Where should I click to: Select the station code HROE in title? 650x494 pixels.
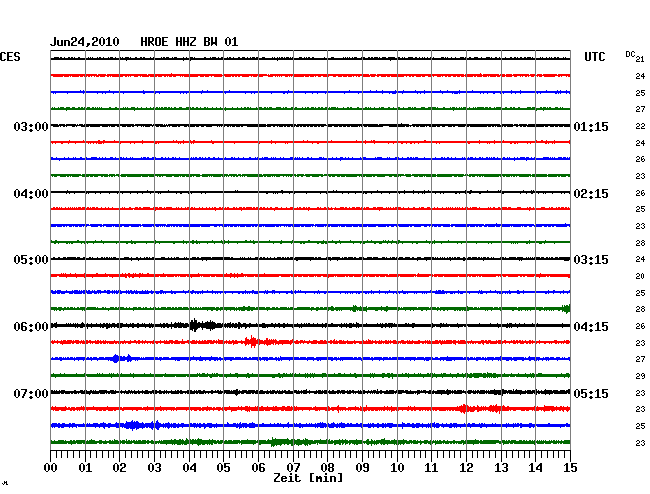pos(154,42)
